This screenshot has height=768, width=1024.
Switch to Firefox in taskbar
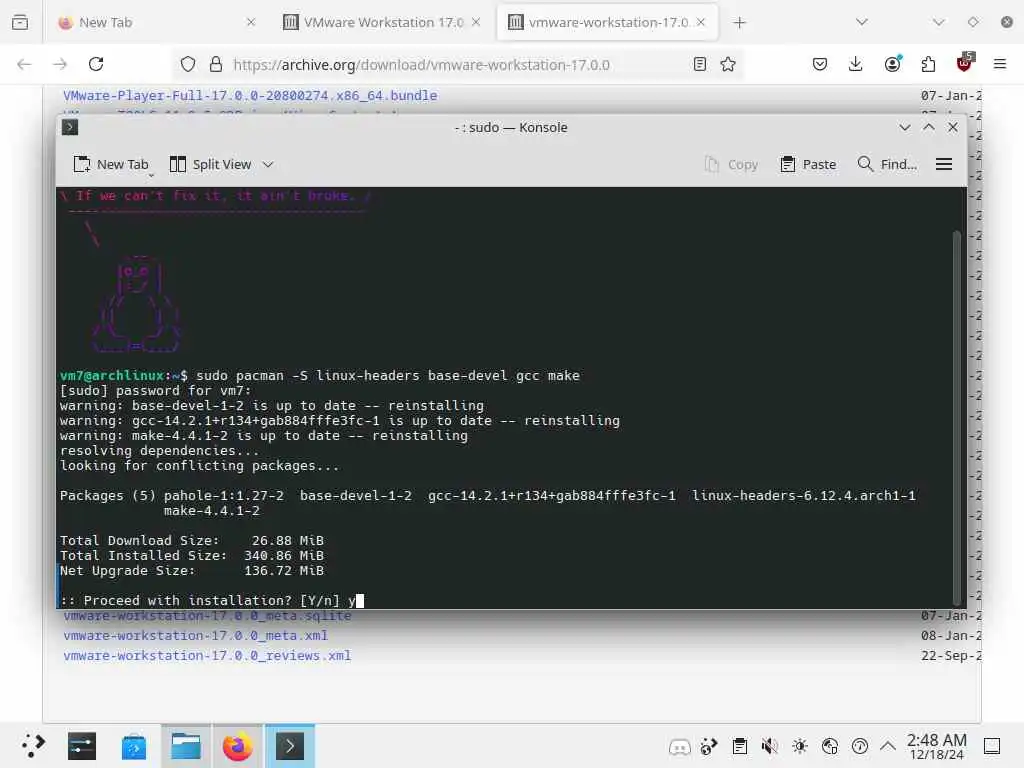238,746
